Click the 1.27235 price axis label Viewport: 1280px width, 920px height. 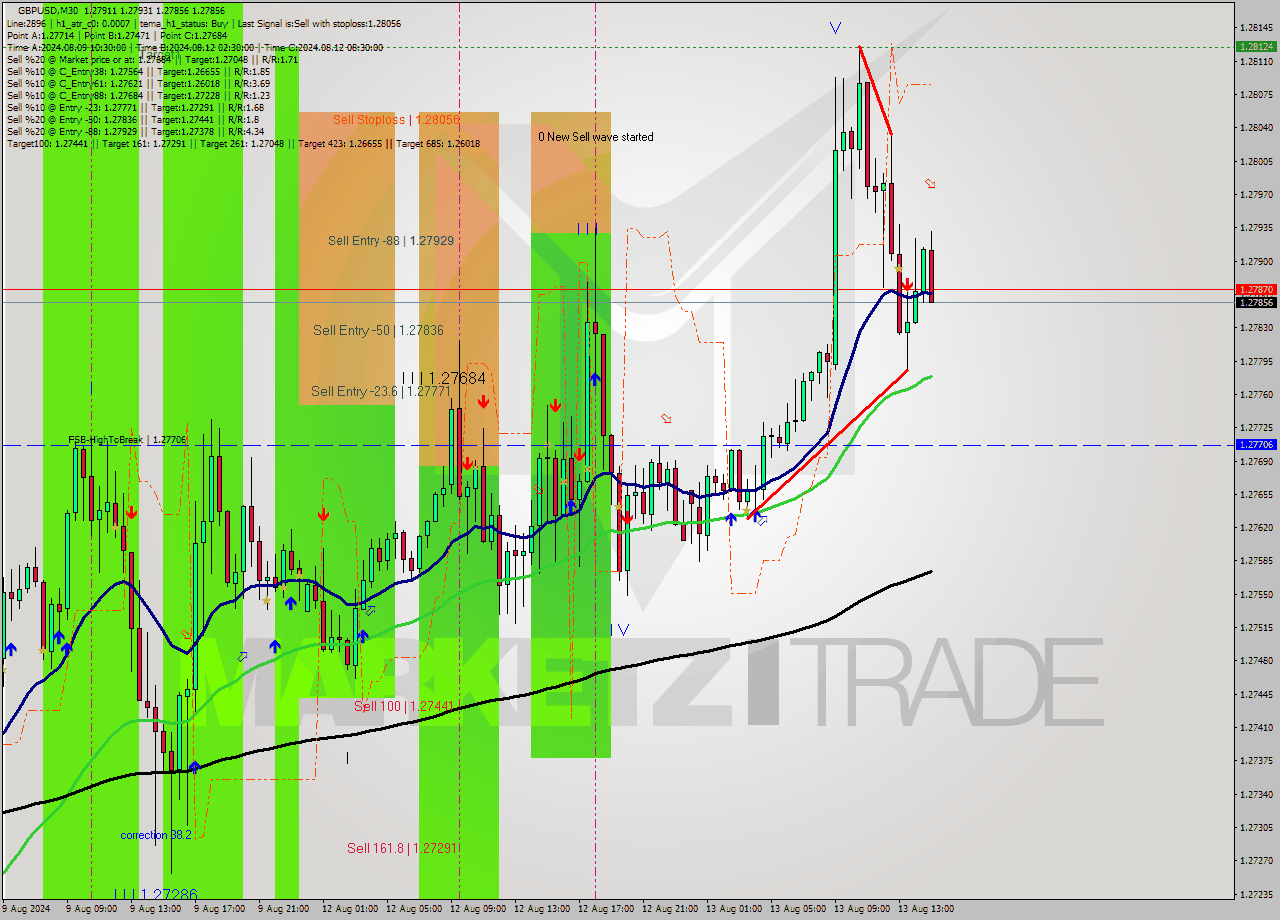tap(1255, 894)
